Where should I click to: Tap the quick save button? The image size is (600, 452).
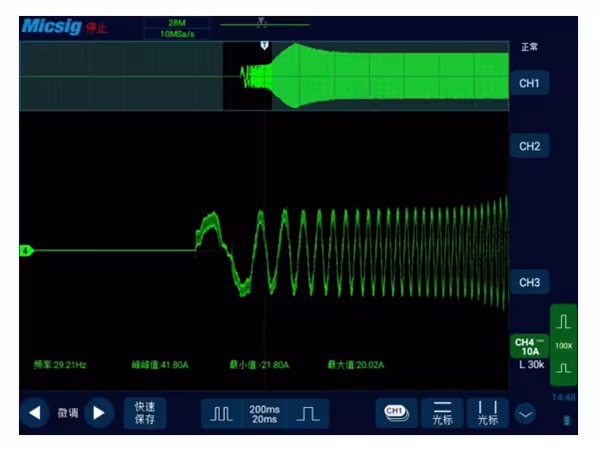(x=145, y=413)
